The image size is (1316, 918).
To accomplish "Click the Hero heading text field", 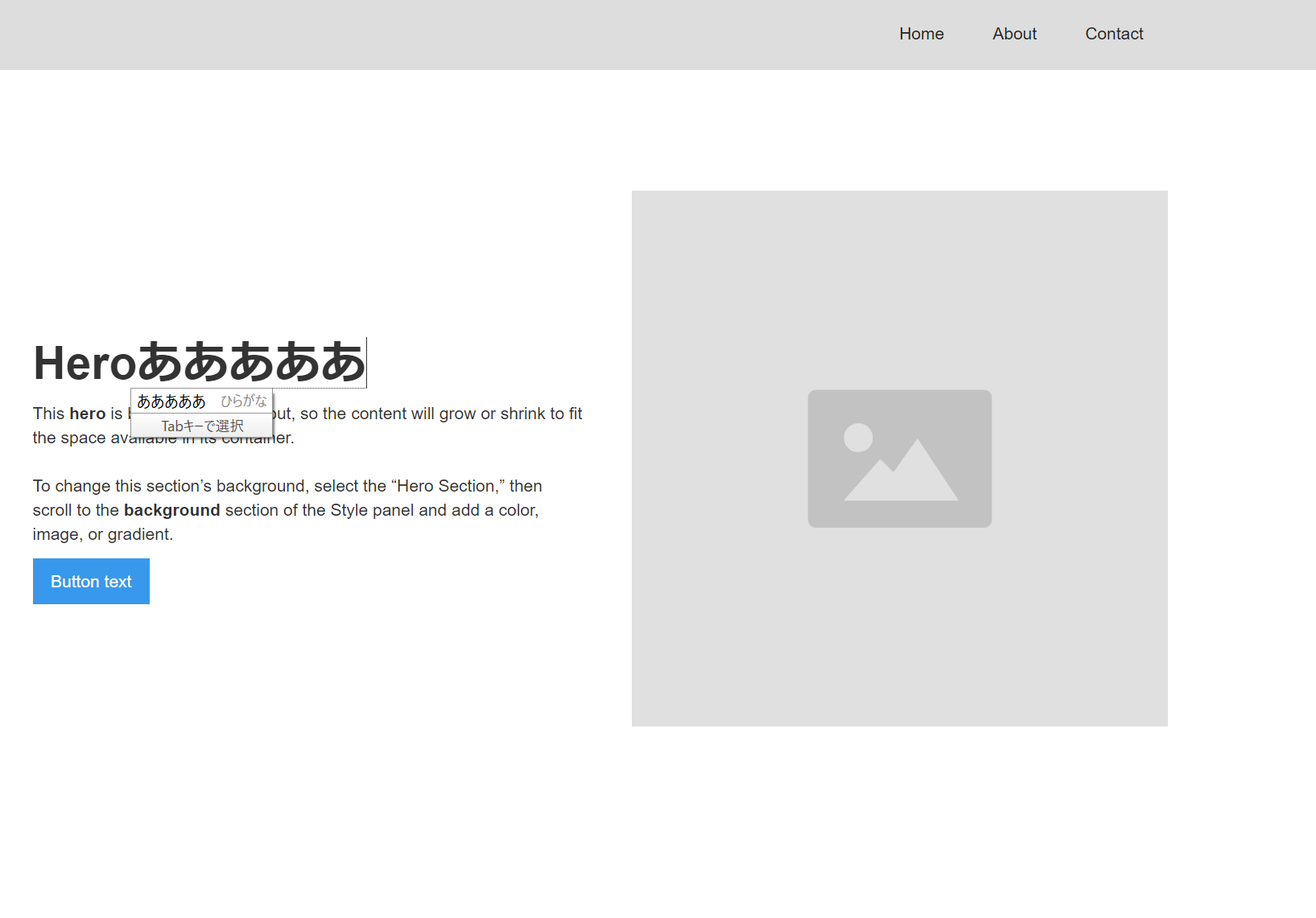I will [x=200, y=363].
